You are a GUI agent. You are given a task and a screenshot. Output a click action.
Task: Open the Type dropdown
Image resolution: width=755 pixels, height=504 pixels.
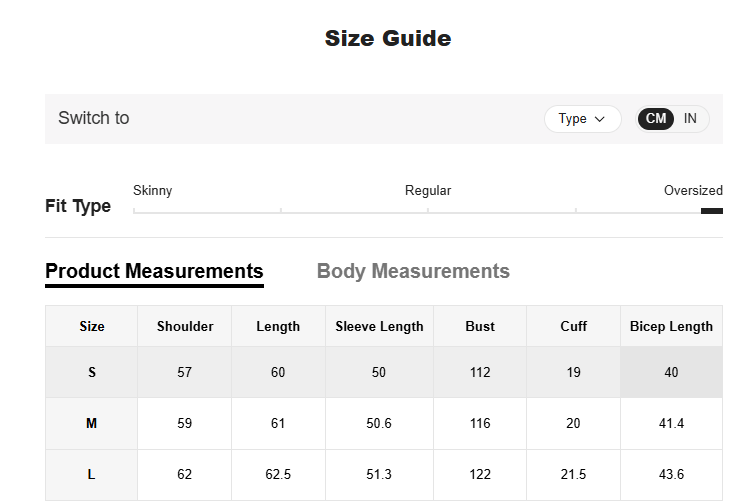click(582, 119)
